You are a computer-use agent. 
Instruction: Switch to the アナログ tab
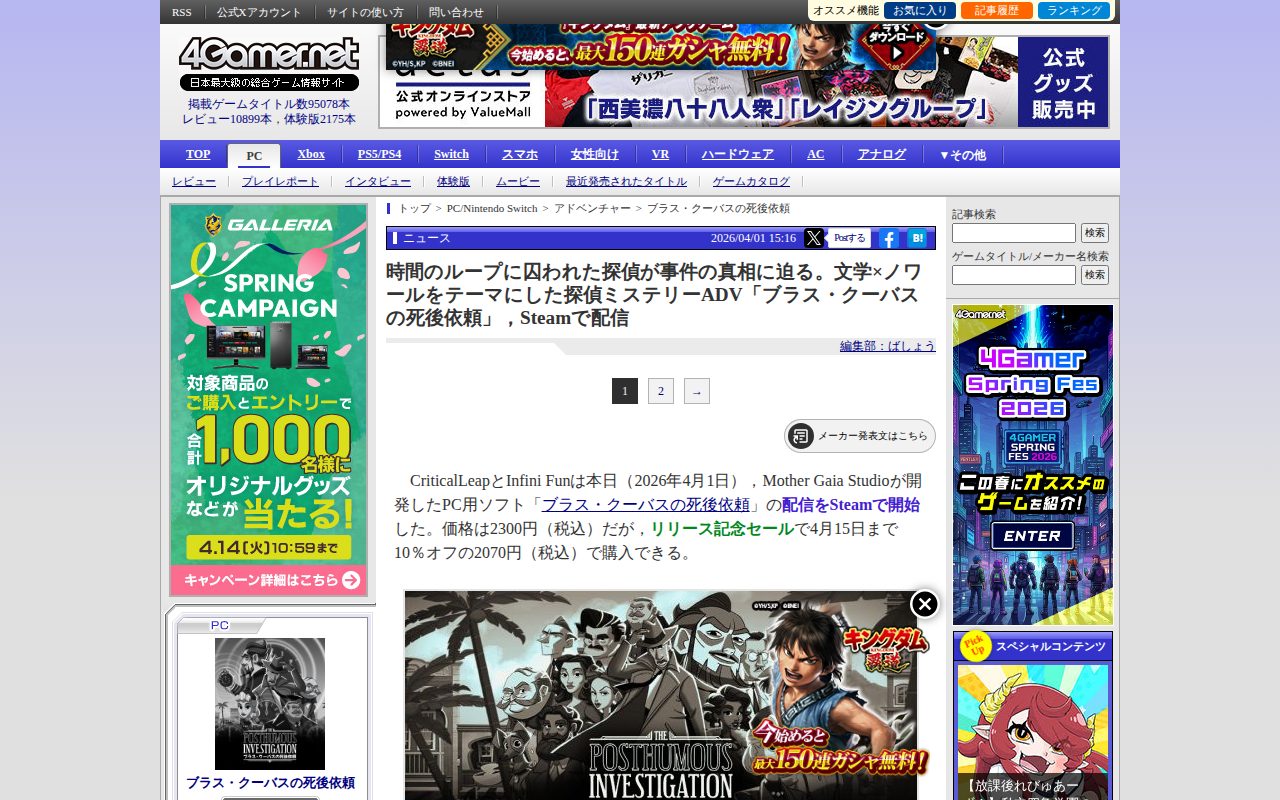click(882, 154)
